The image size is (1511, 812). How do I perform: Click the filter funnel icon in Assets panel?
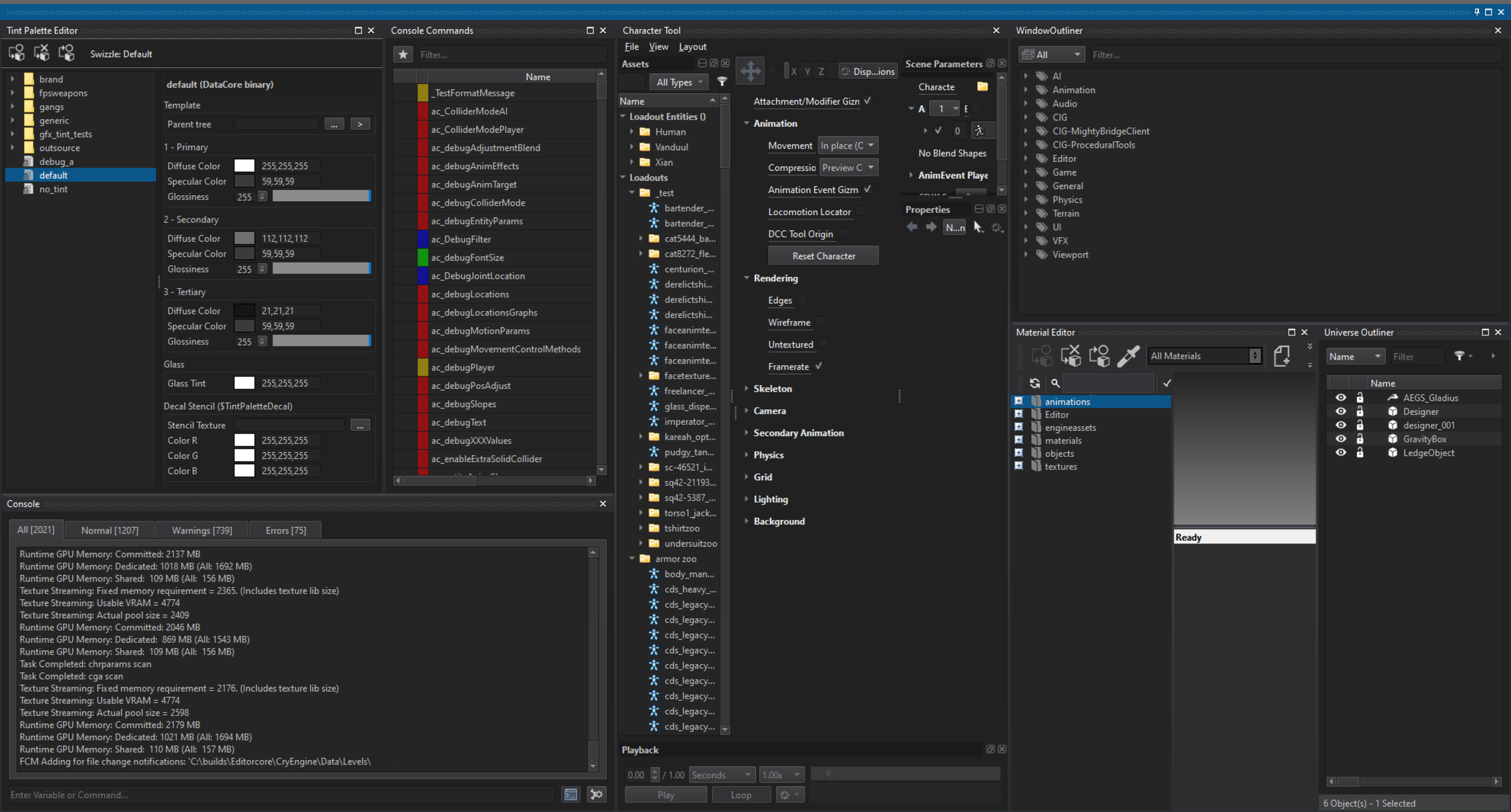[722, 82]
